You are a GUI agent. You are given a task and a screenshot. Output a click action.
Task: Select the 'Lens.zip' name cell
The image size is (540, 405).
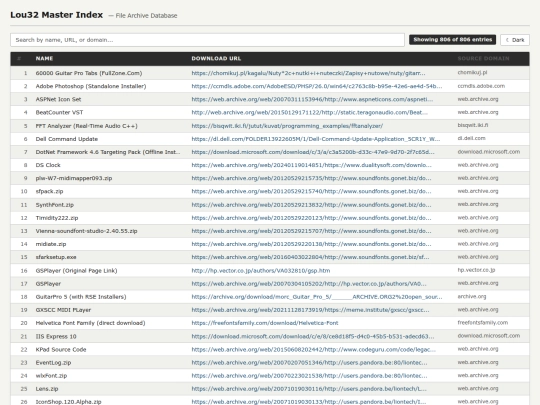click(47, 389)
